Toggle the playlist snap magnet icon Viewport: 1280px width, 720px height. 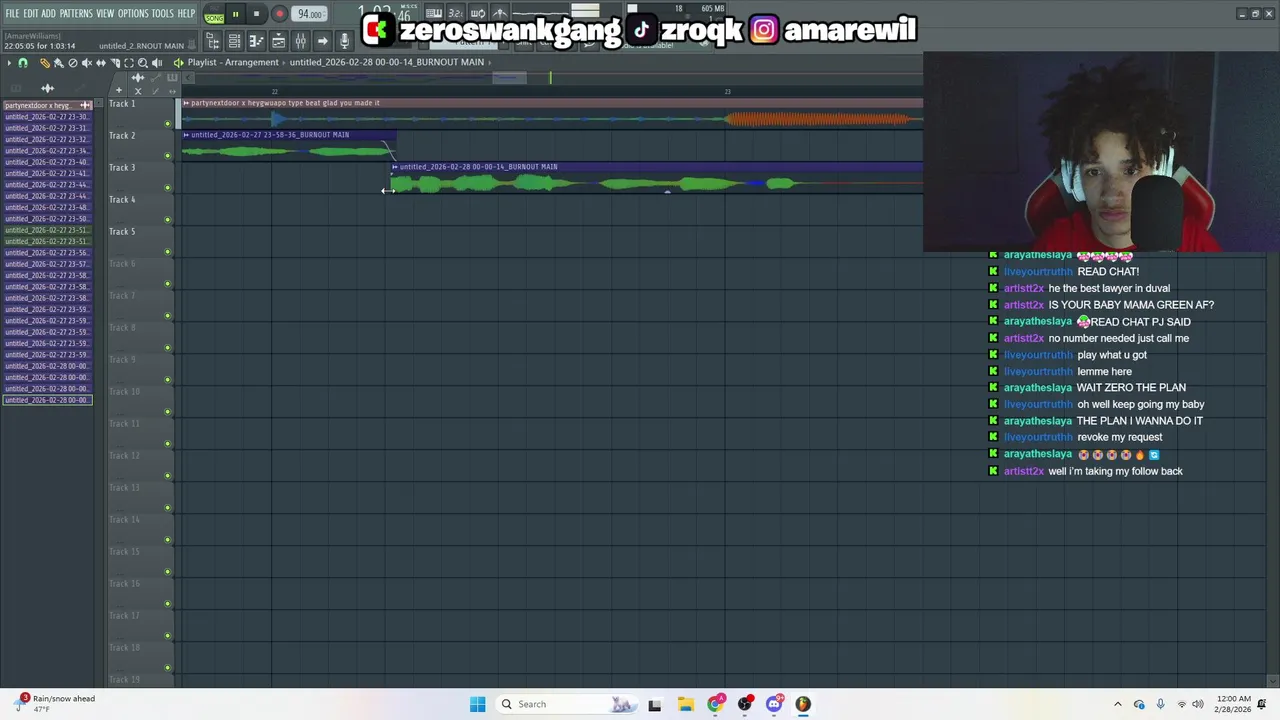pos(23,63)
